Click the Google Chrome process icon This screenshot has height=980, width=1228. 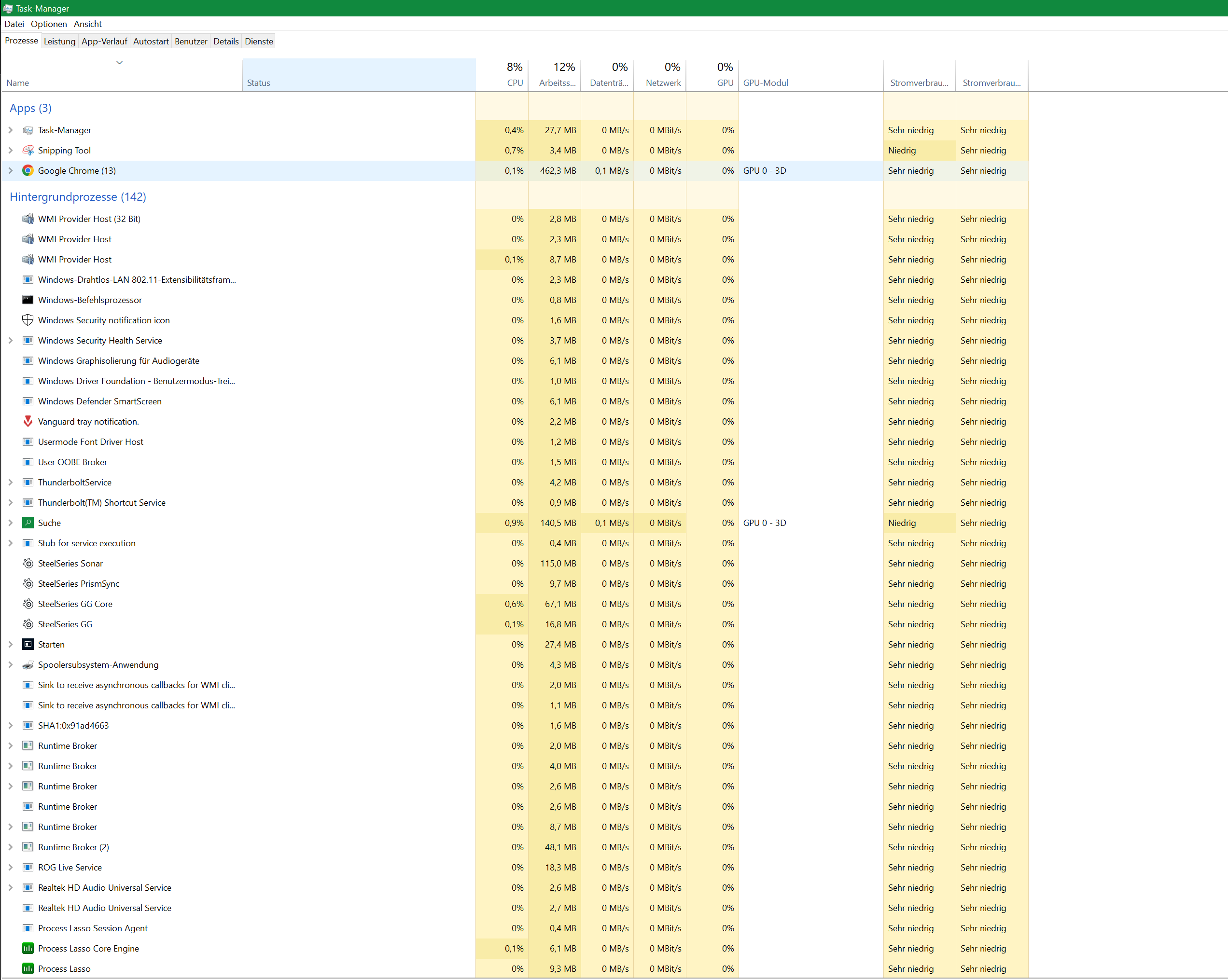pyautogui.click(x=28, y=171)
